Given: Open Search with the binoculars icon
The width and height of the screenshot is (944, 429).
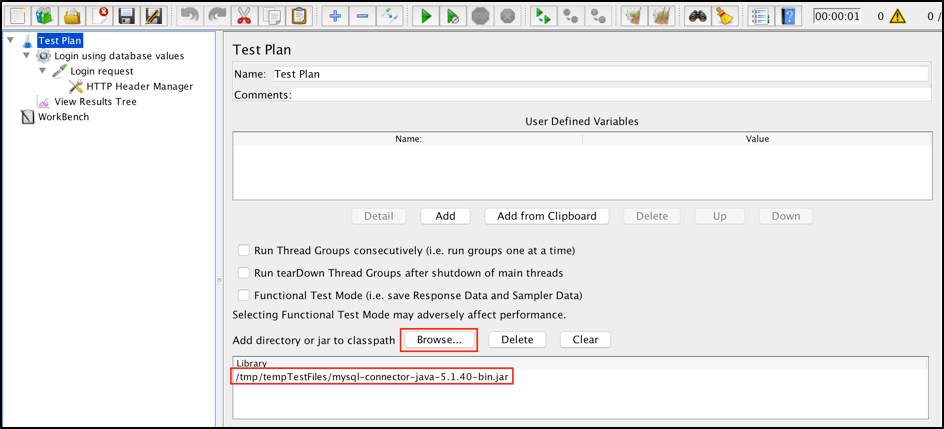Looking at the screenshot, I should [x=697, y=16].
